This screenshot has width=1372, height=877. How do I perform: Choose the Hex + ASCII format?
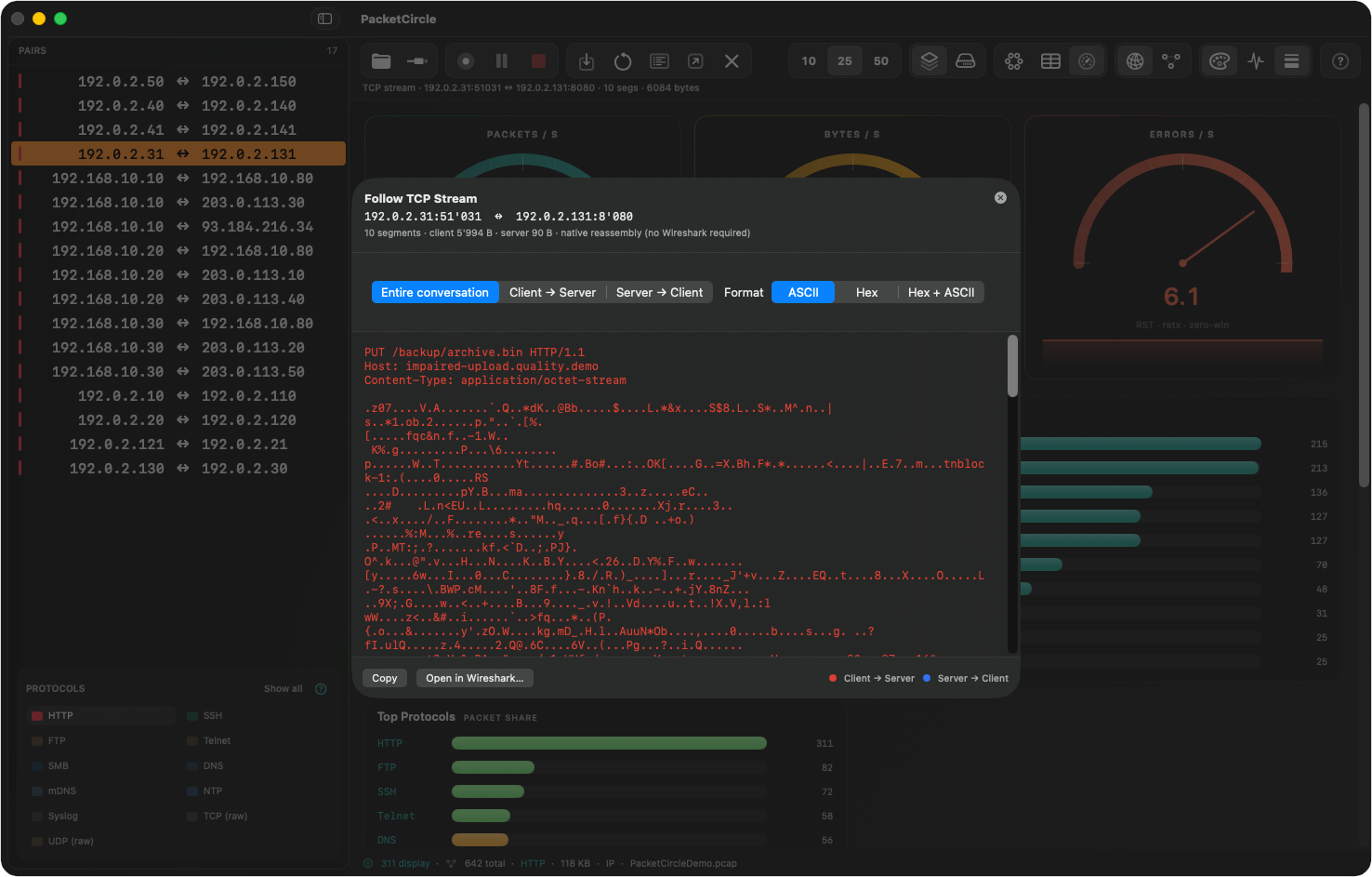click(941, 292)
